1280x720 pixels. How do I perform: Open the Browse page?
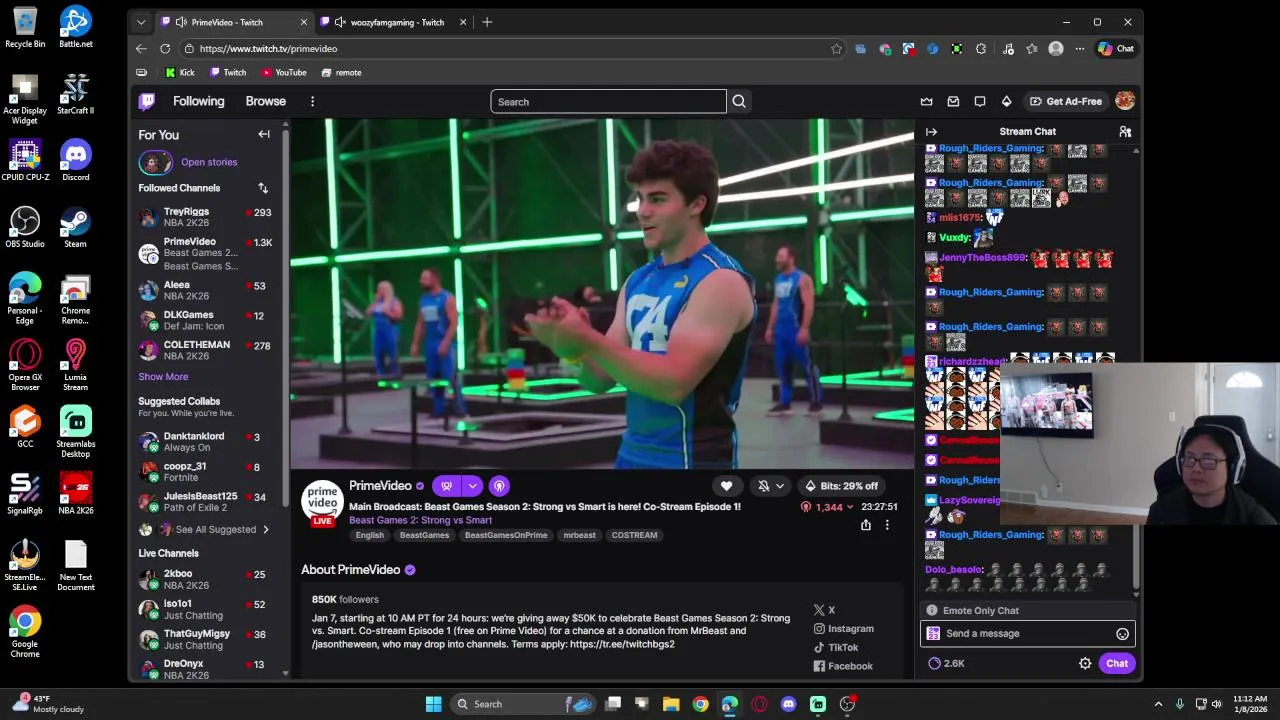[x=266, y=101]
